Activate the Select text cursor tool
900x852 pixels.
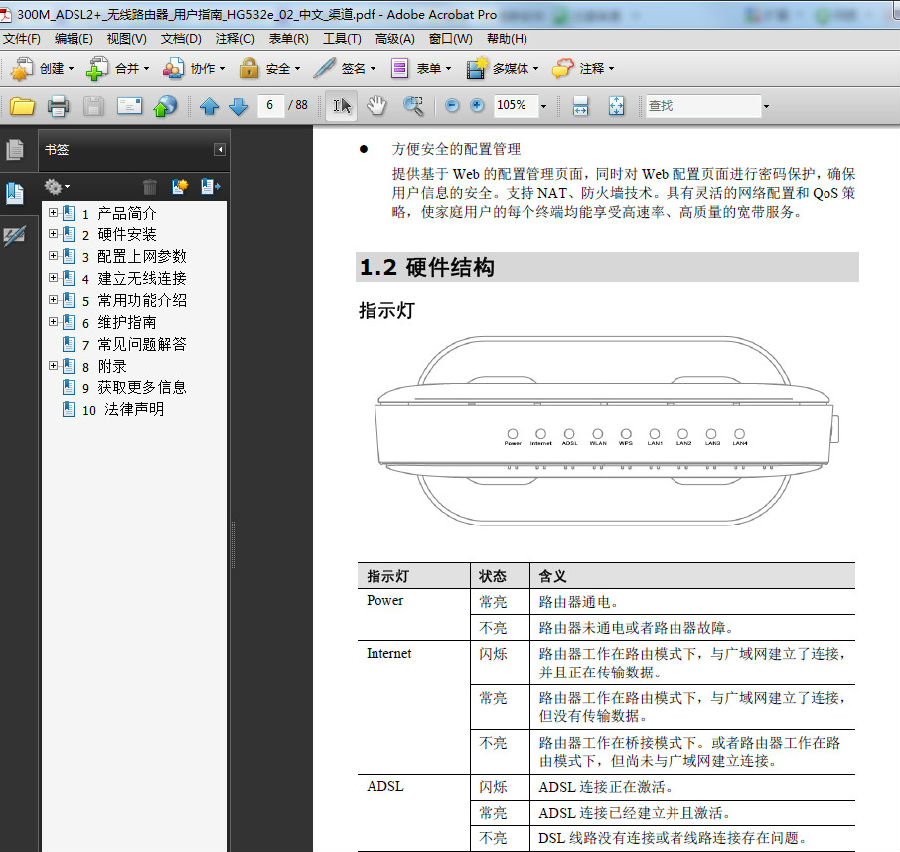click(x=342, y=106)
